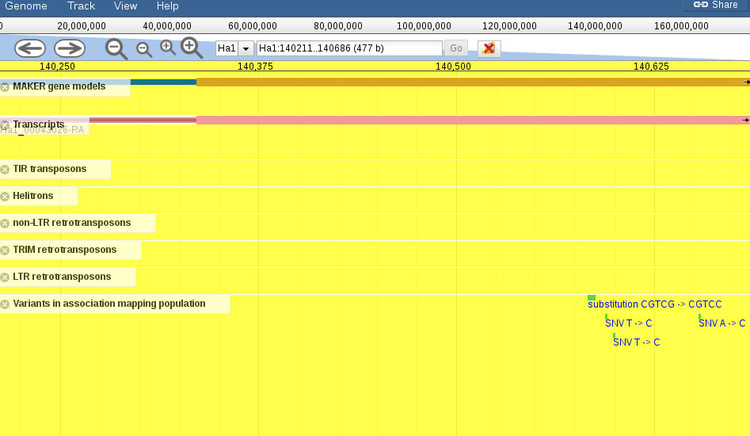Viewport: 750px width, 436px height.
Task: Click the dark red transcript UTR segment
Action: [x=143, y=120]
